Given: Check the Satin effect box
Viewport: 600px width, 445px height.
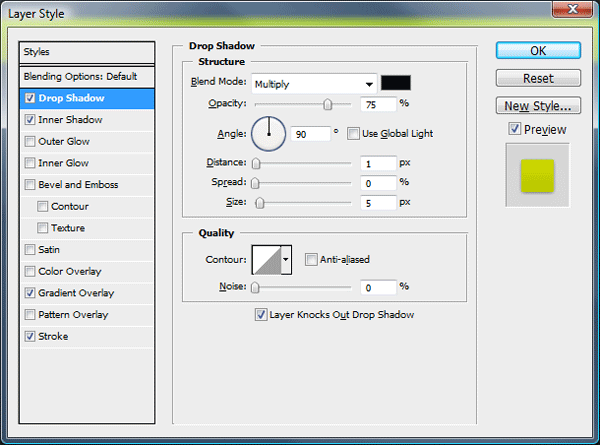Looking at the screenshot, I should coord(30,250).
